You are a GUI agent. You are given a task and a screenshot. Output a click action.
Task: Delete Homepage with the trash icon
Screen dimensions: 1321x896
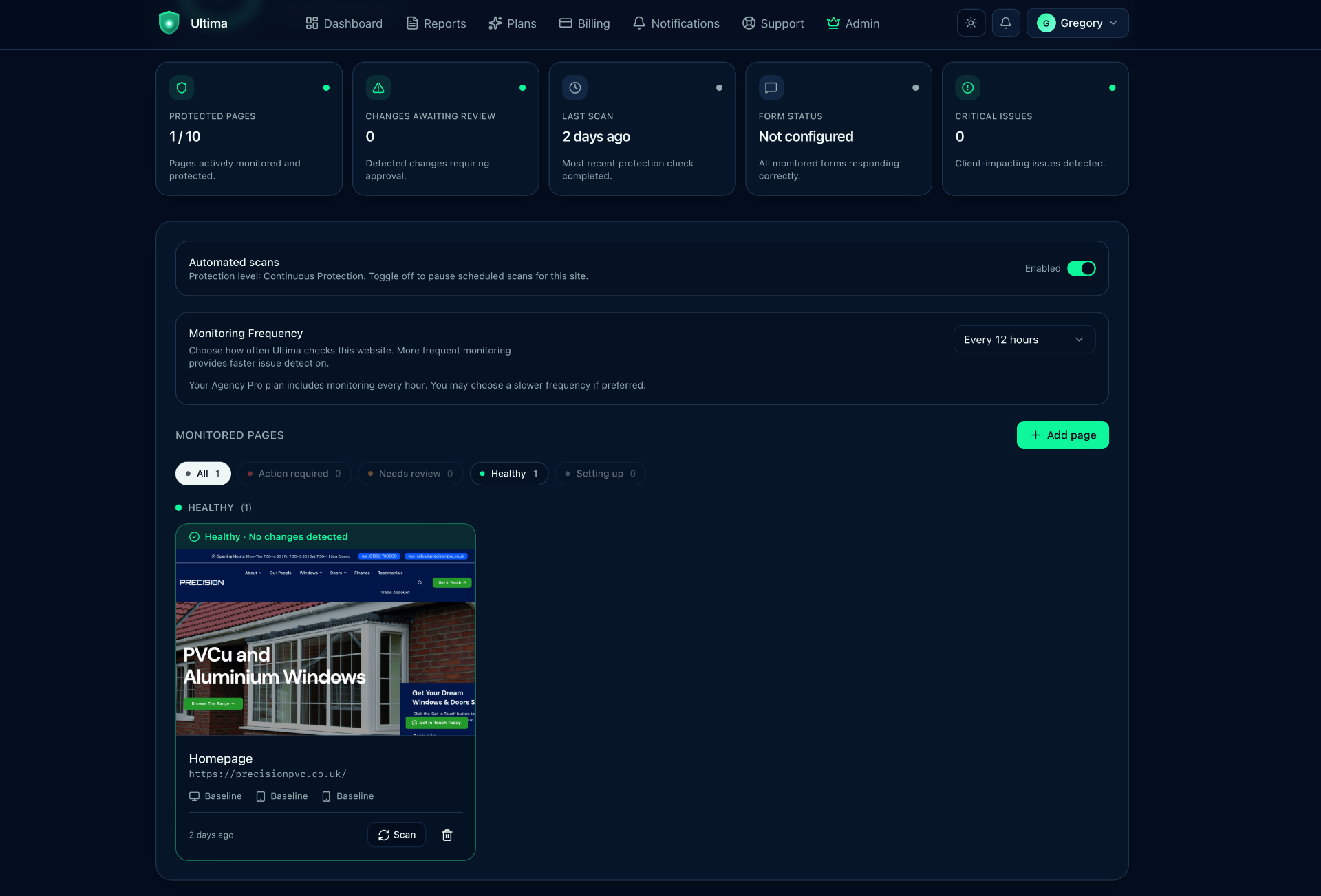point(447,835)
